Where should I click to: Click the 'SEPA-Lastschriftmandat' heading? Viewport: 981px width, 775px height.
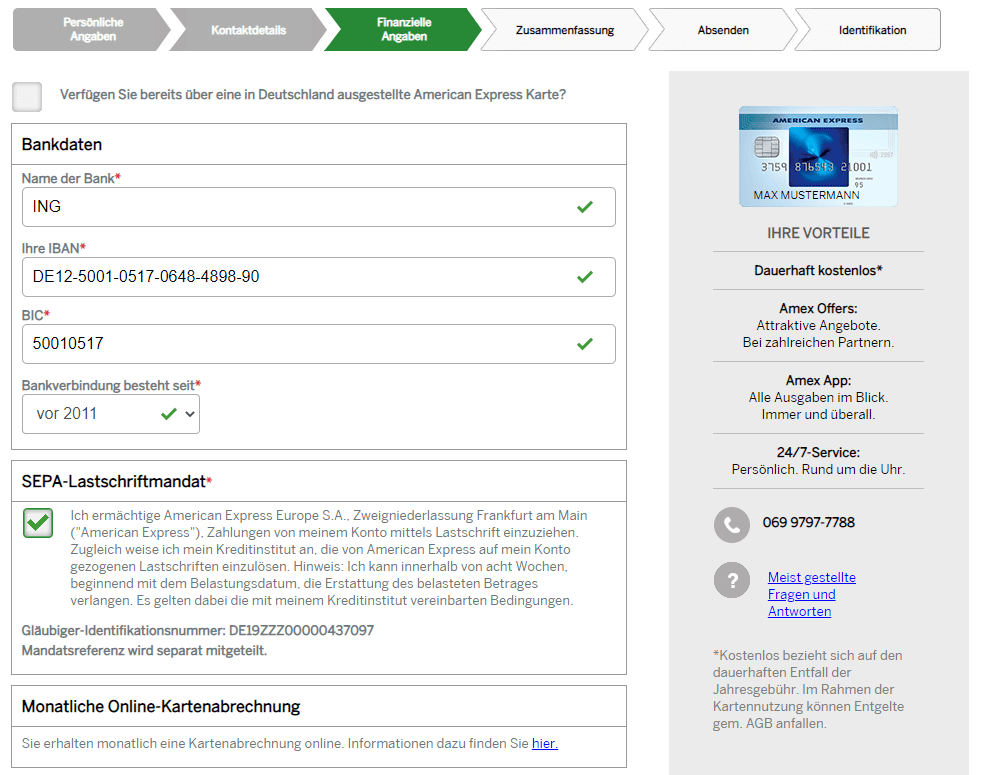pos(114,482)
